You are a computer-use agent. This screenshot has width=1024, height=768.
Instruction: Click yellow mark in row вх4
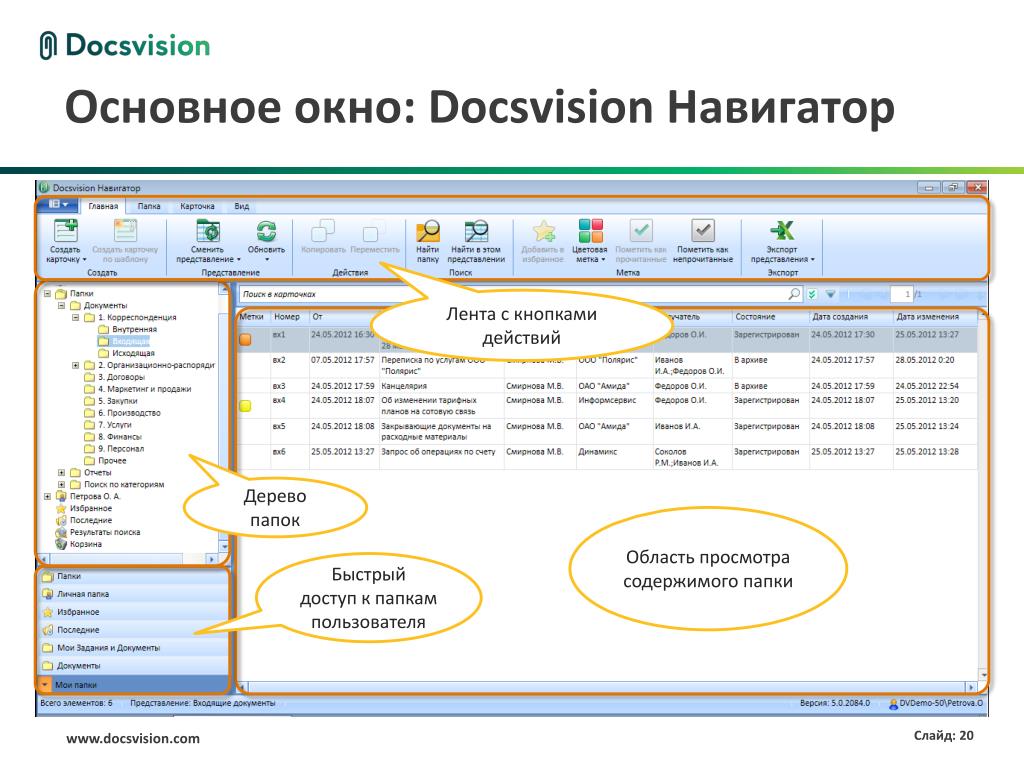pos(246,406)
